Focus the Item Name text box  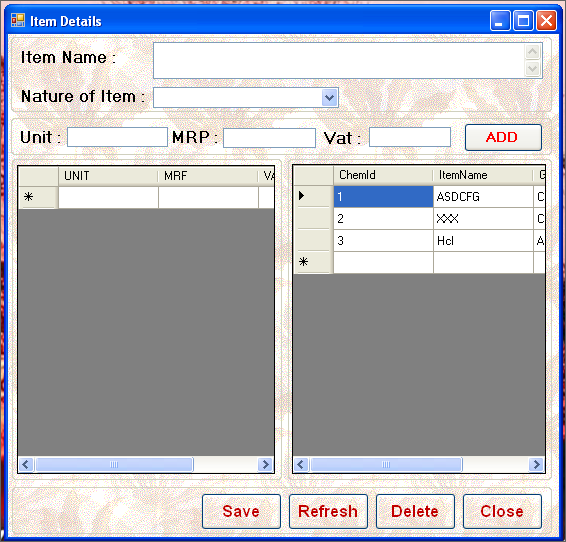(339, 60)
